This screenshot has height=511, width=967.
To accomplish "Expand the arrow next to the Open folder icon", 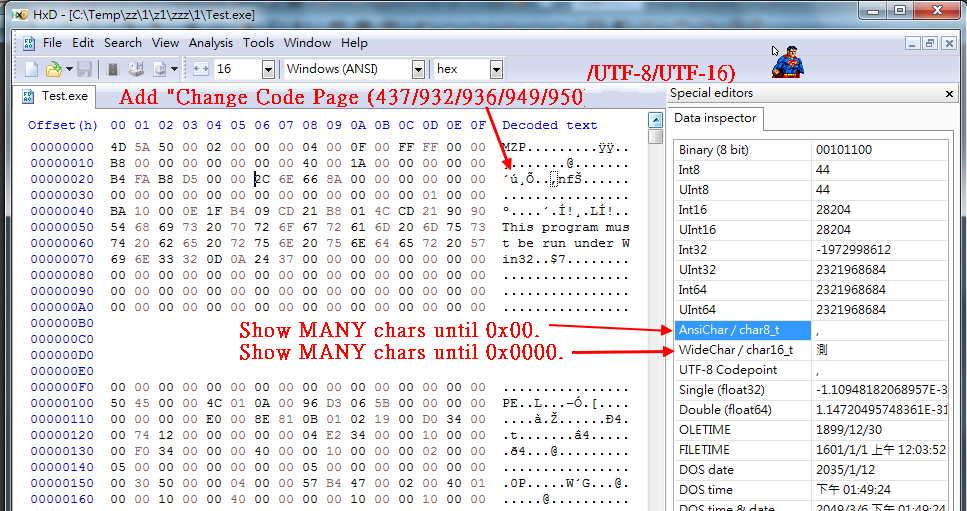I will tap(69, 69).
